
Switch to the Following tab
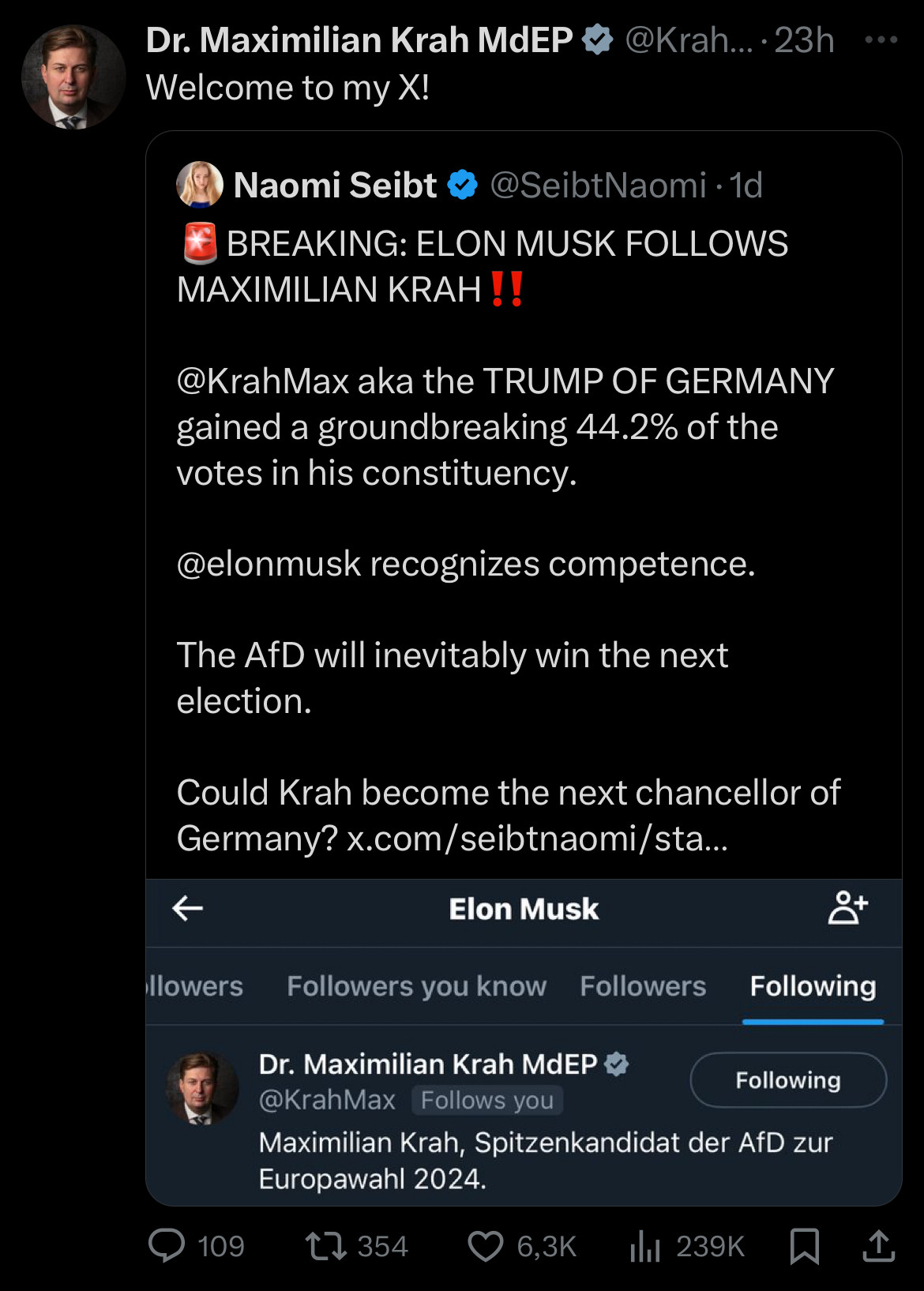pyautogui.click(x=813, y=986)
